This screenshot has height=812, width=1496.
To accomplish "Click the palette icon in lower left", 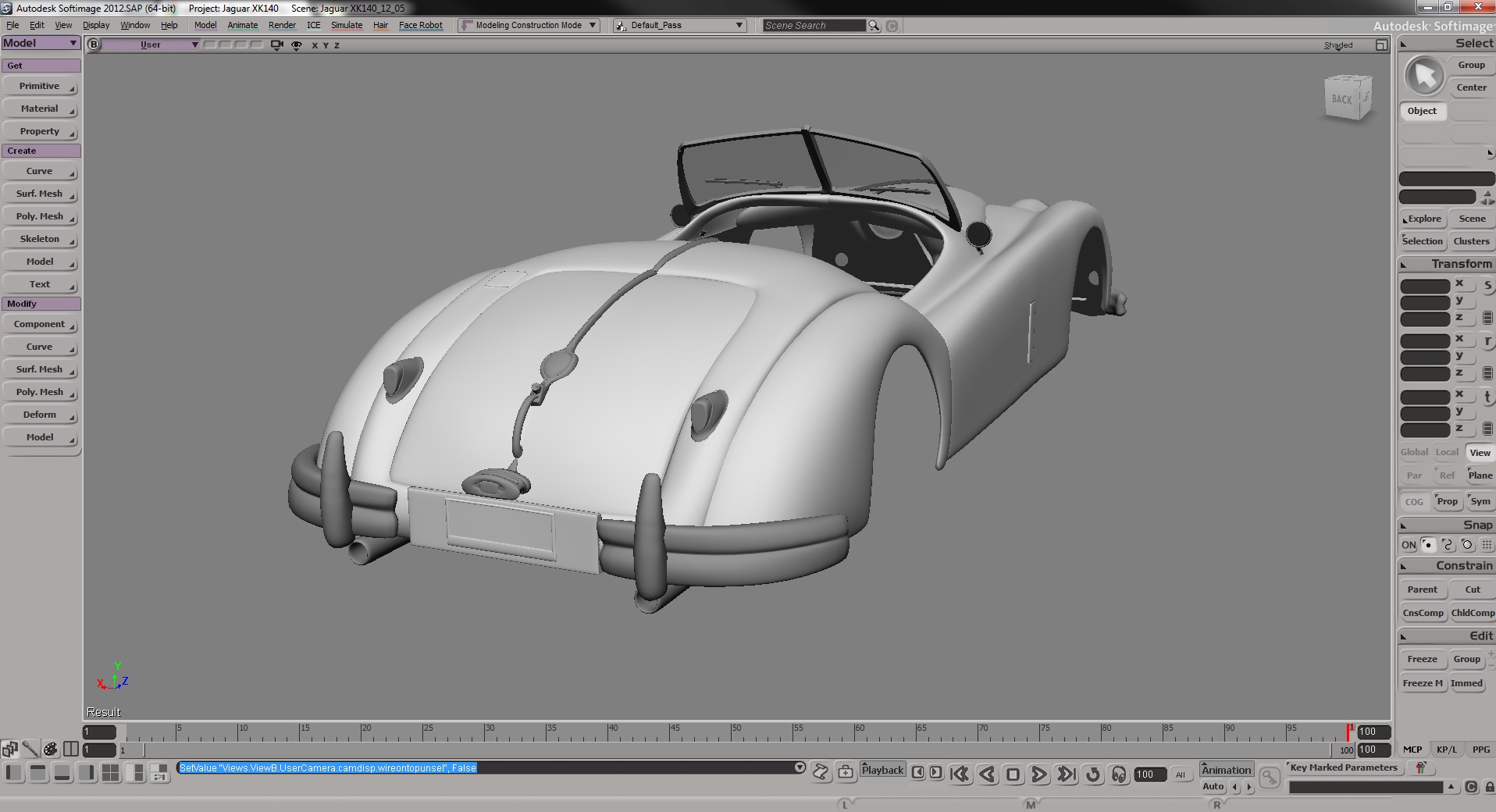I will tap(51, 750).
